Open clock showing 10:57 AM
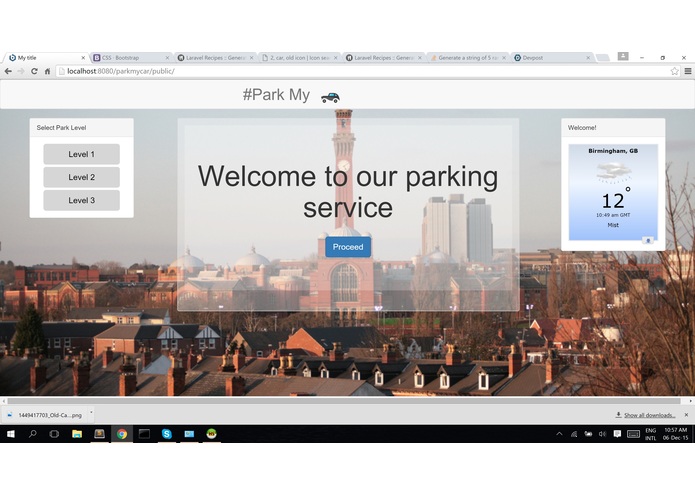Image resolution: width=695 pixels, height=494 pixels. coord(675,434)
